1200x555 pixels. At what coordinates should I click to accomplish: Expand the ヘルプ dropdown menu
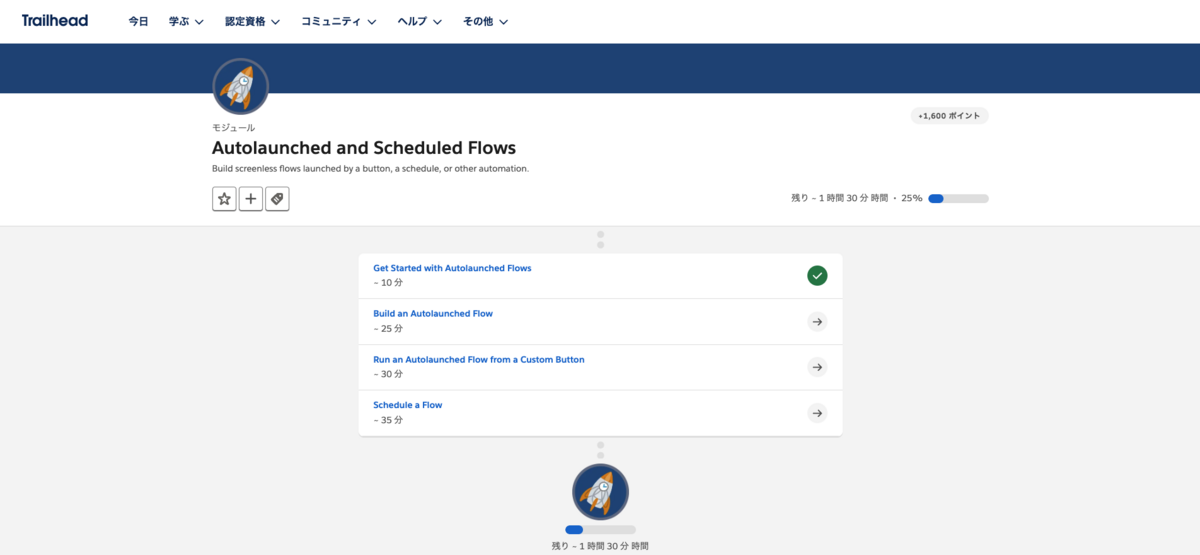420,21
